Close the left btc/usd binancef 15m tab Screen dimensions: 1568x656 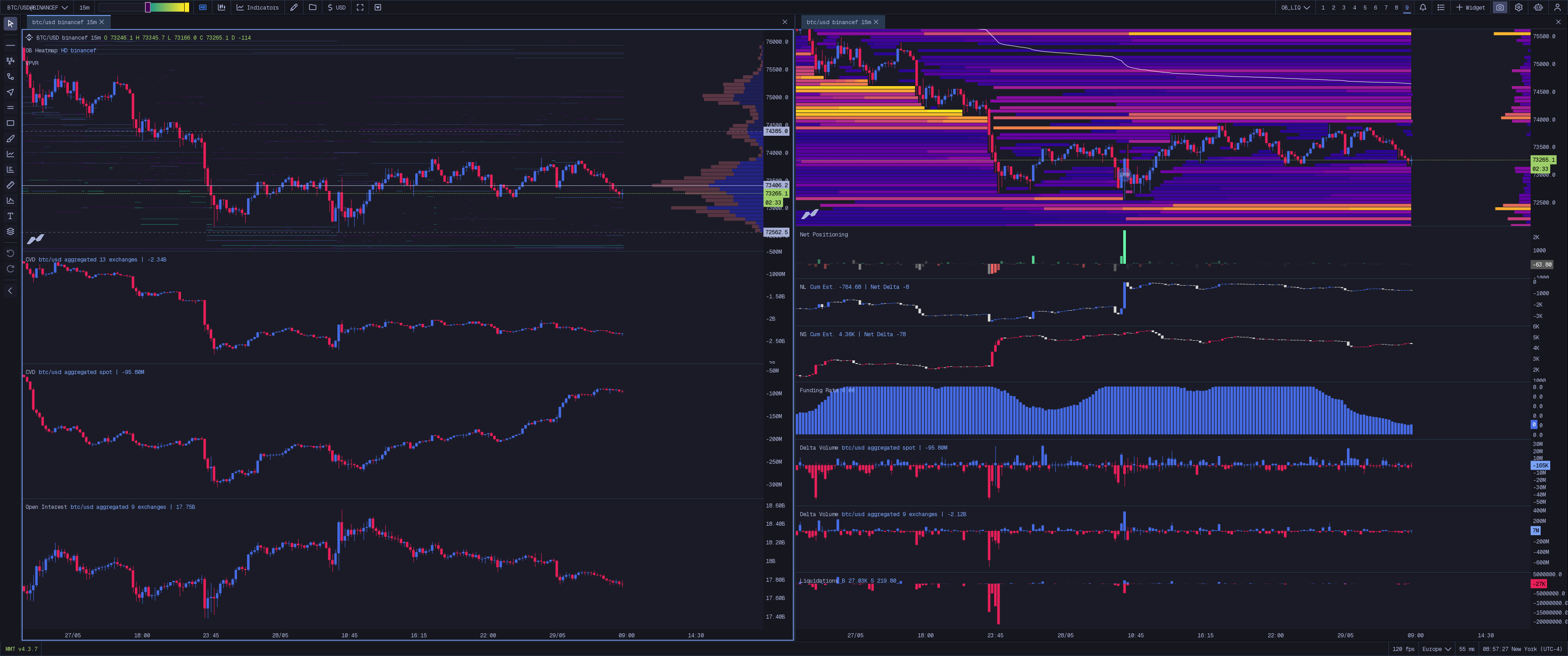tap(102, 22)
